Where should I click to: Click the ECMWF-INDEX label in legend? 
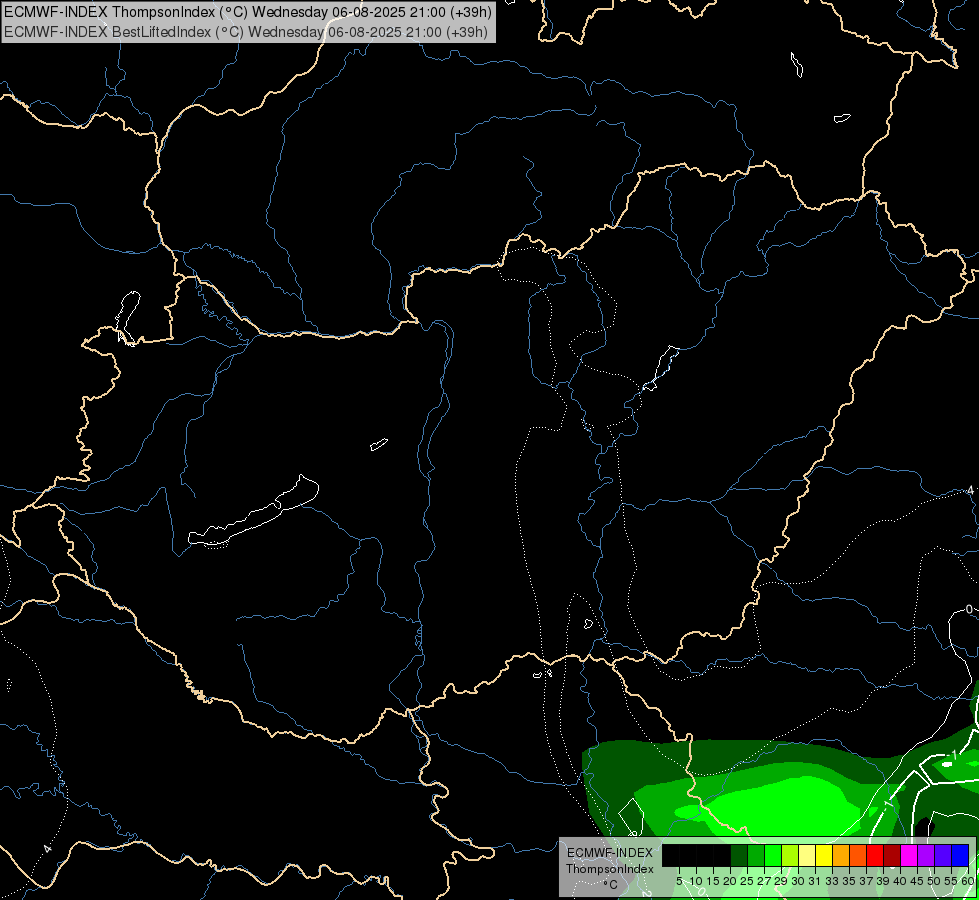click(610, 853)
